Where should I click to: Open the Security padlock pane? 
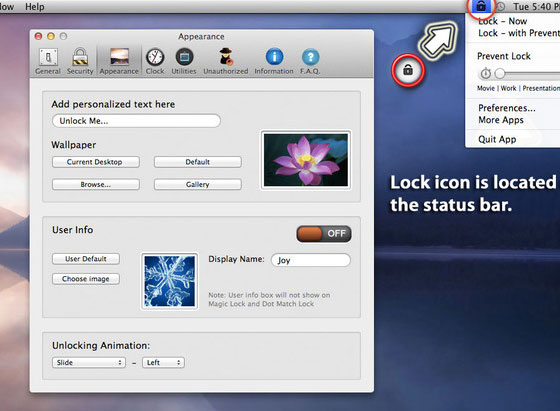click(80, 61)
